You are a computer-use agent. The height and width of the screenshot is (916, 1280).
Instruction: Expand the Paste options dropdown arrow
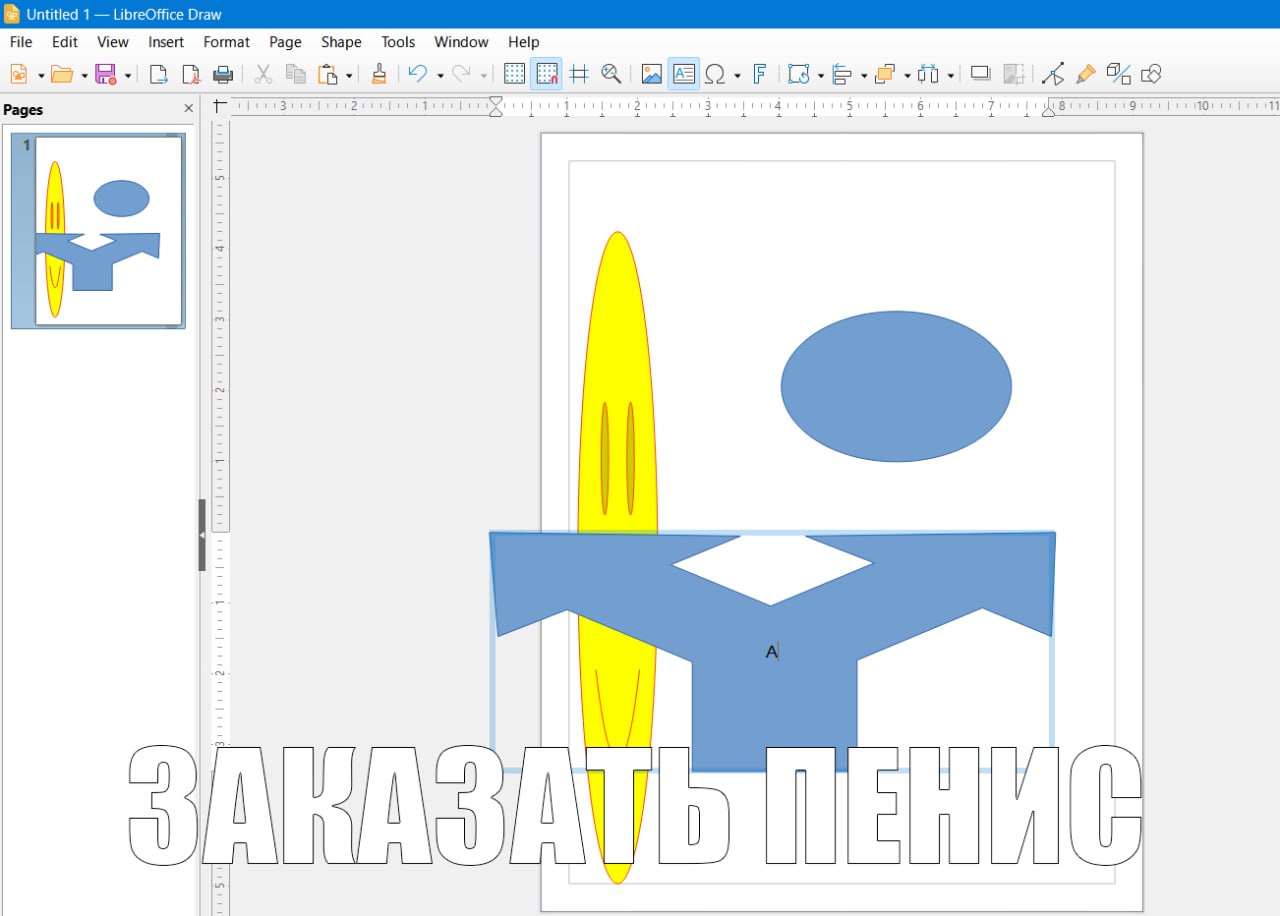coord(349,75)
